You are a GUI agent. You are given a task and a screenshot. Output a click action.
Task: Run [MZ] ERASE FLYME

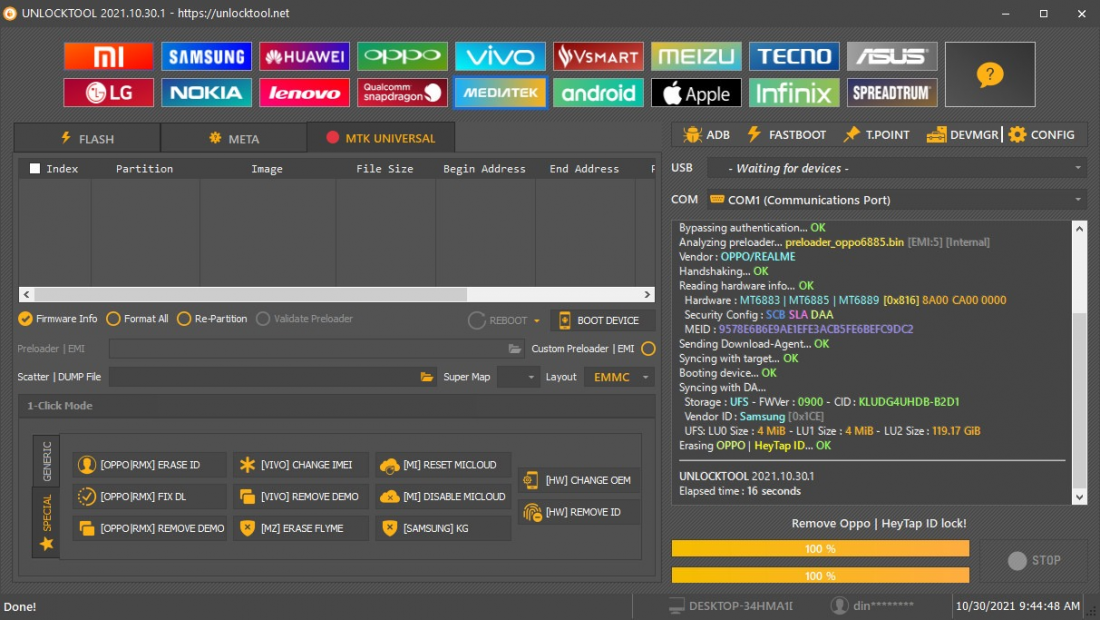coord(301,528)
